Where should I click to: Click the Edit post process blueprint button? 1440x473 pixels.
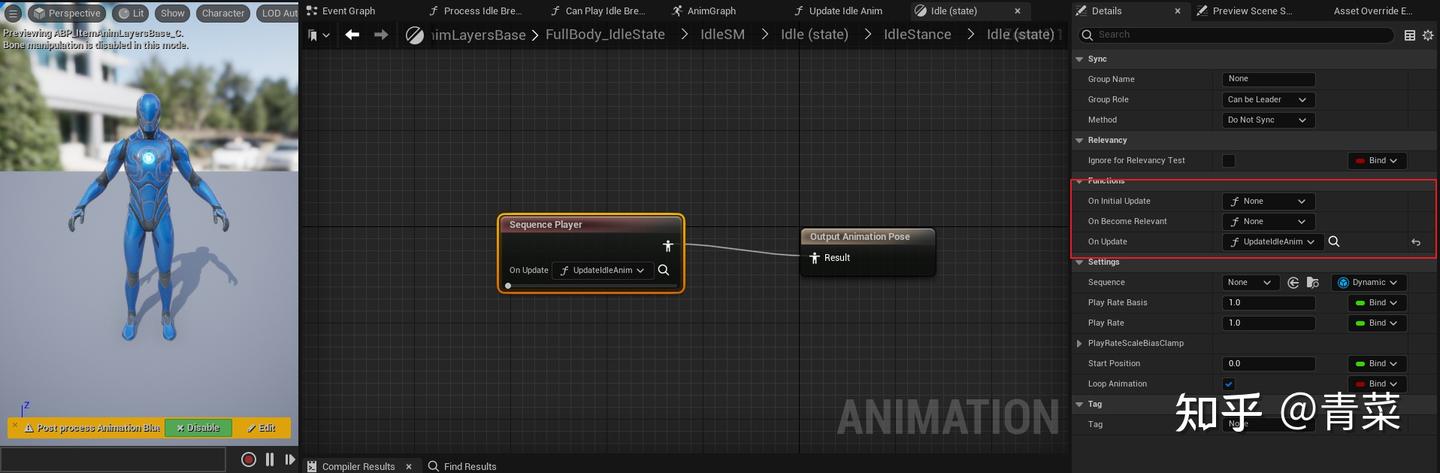[x=261, y=428]
